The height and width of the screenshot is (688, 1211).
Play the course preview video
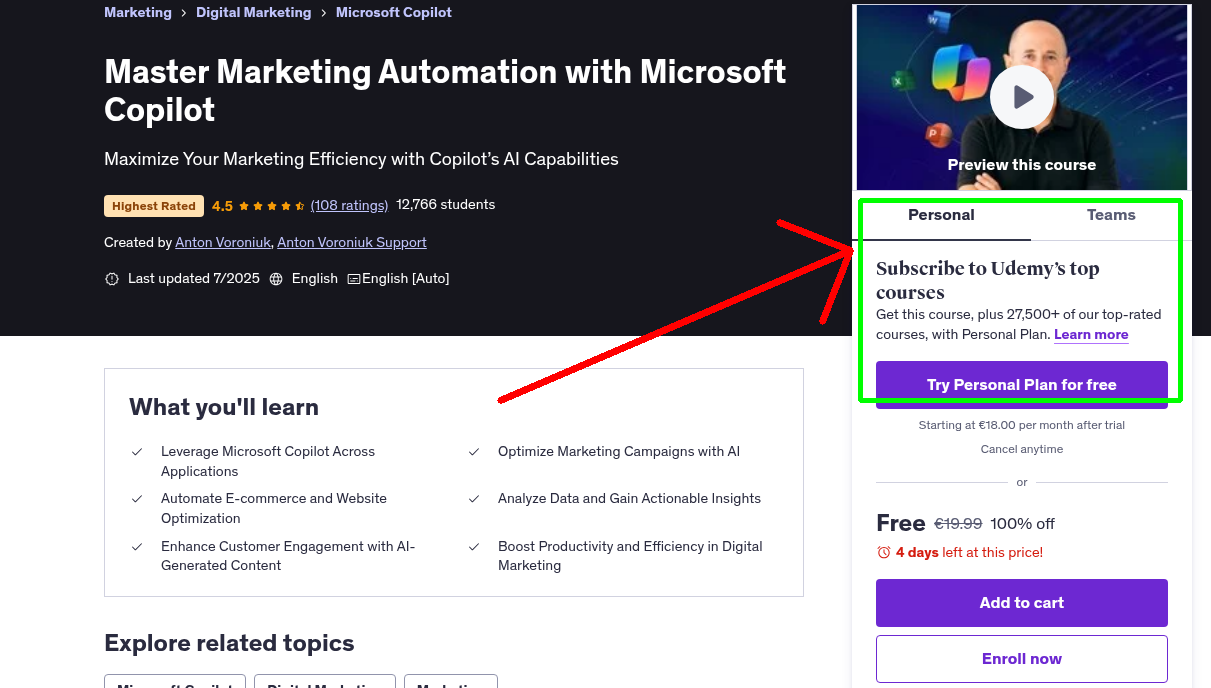1022,97
